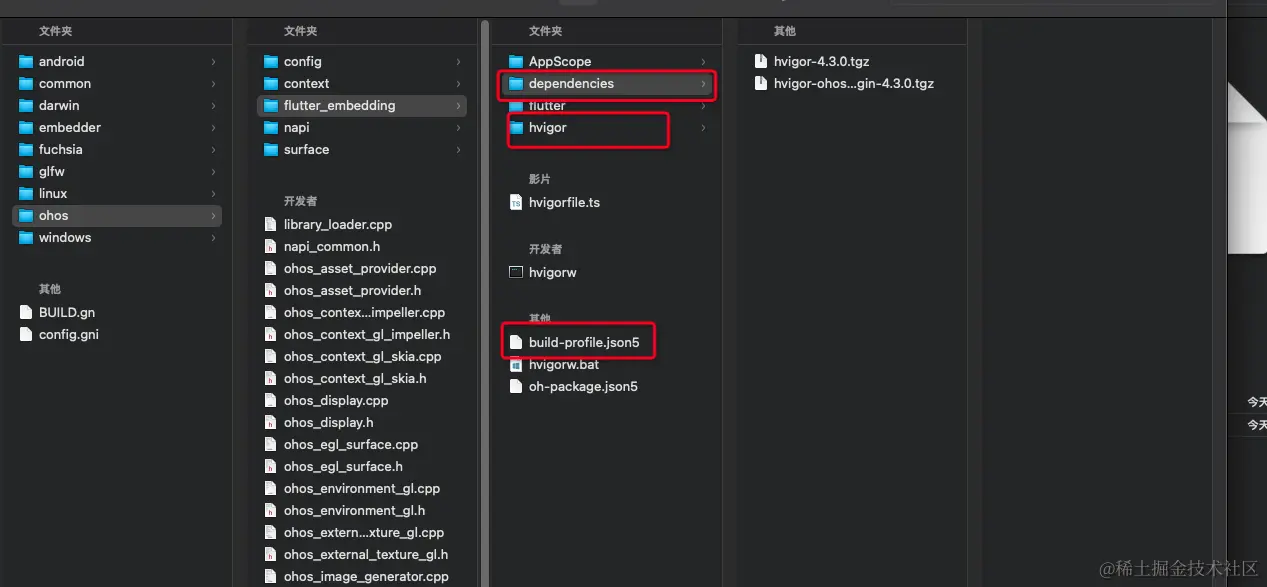Expand the ohos folder chevron
The width and height of the screenshot is (1267, 587).
213,215
